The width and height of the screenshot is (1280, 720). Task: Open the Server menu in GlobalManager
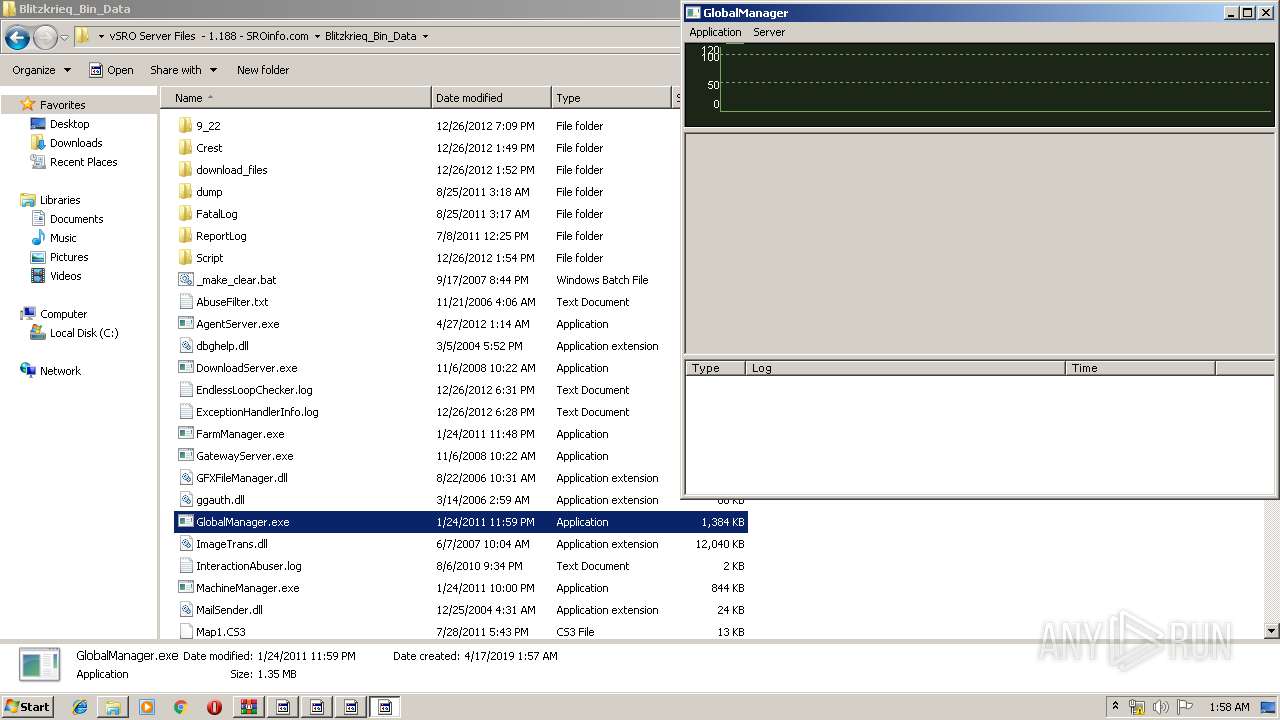(x=769, y=32)
